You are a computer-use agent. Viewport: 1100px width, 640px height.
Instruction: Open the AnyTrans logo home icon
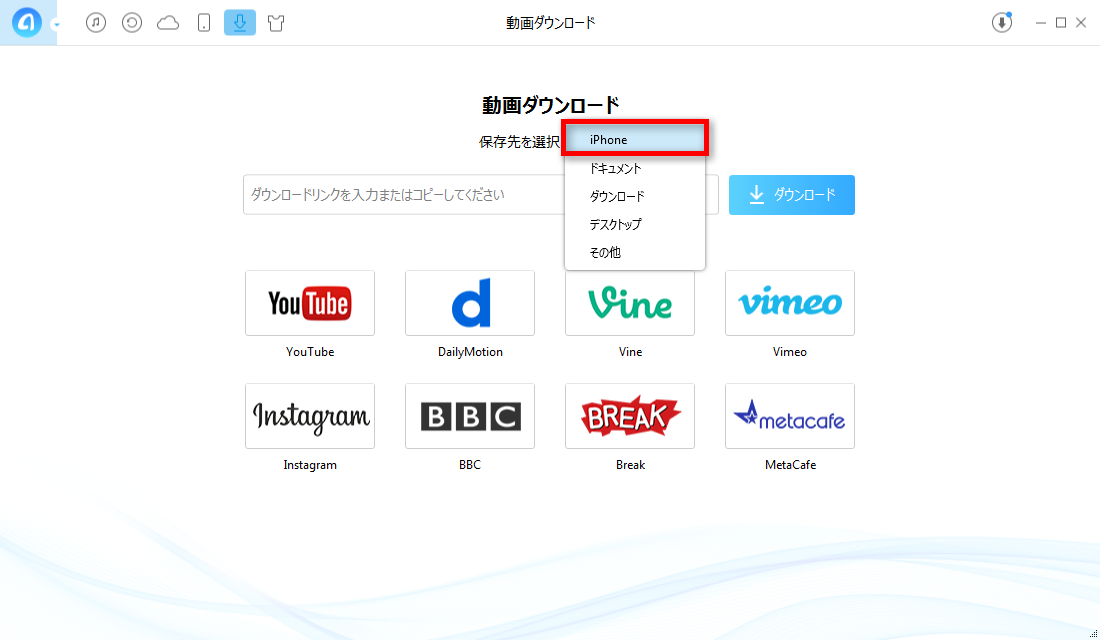coord(27,22)
